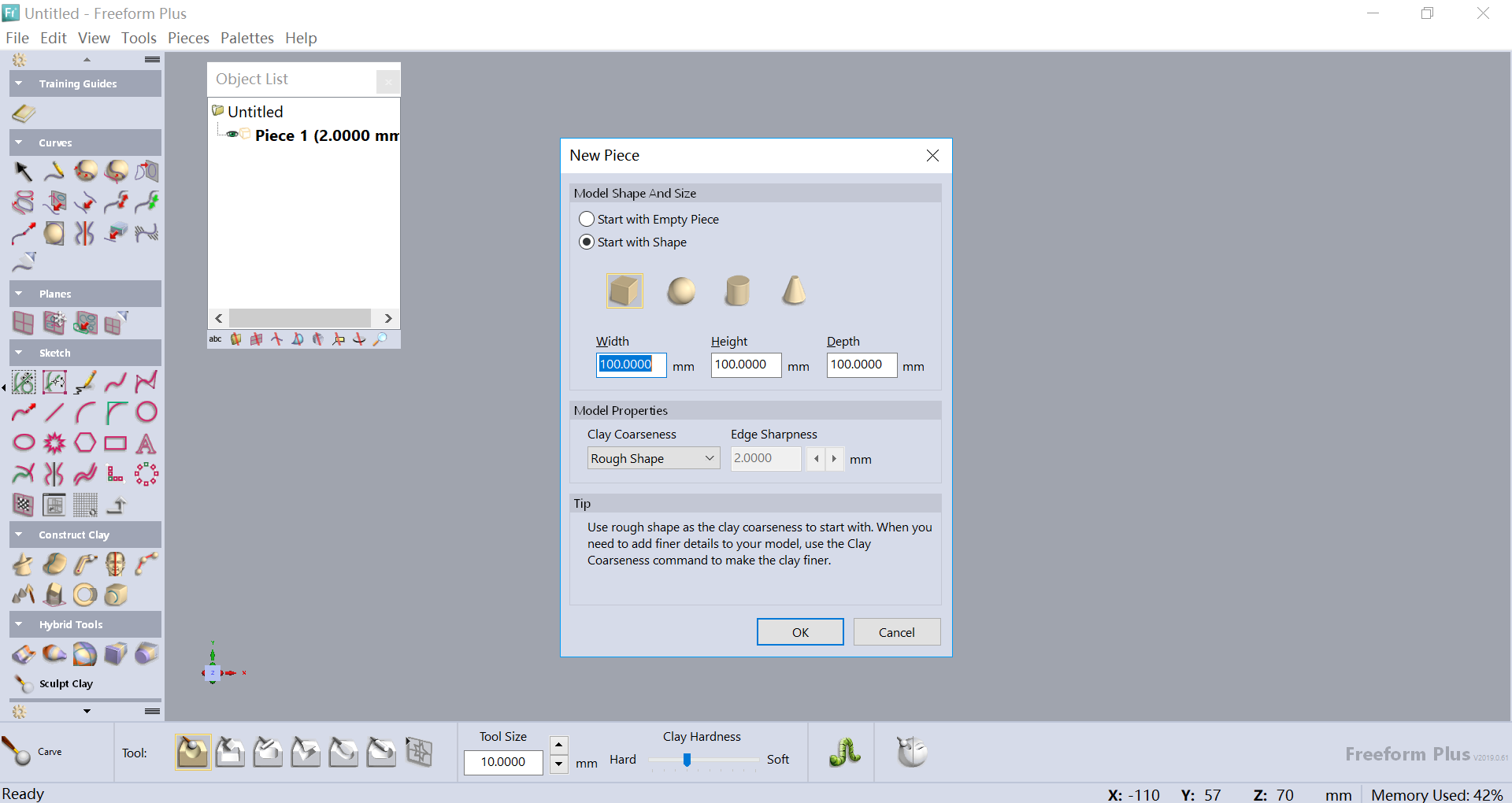The width and height of the screenshot is (1512, 803).
Task: Select the block shape icon
Action: pyautogui.click(x=624, y=290)
